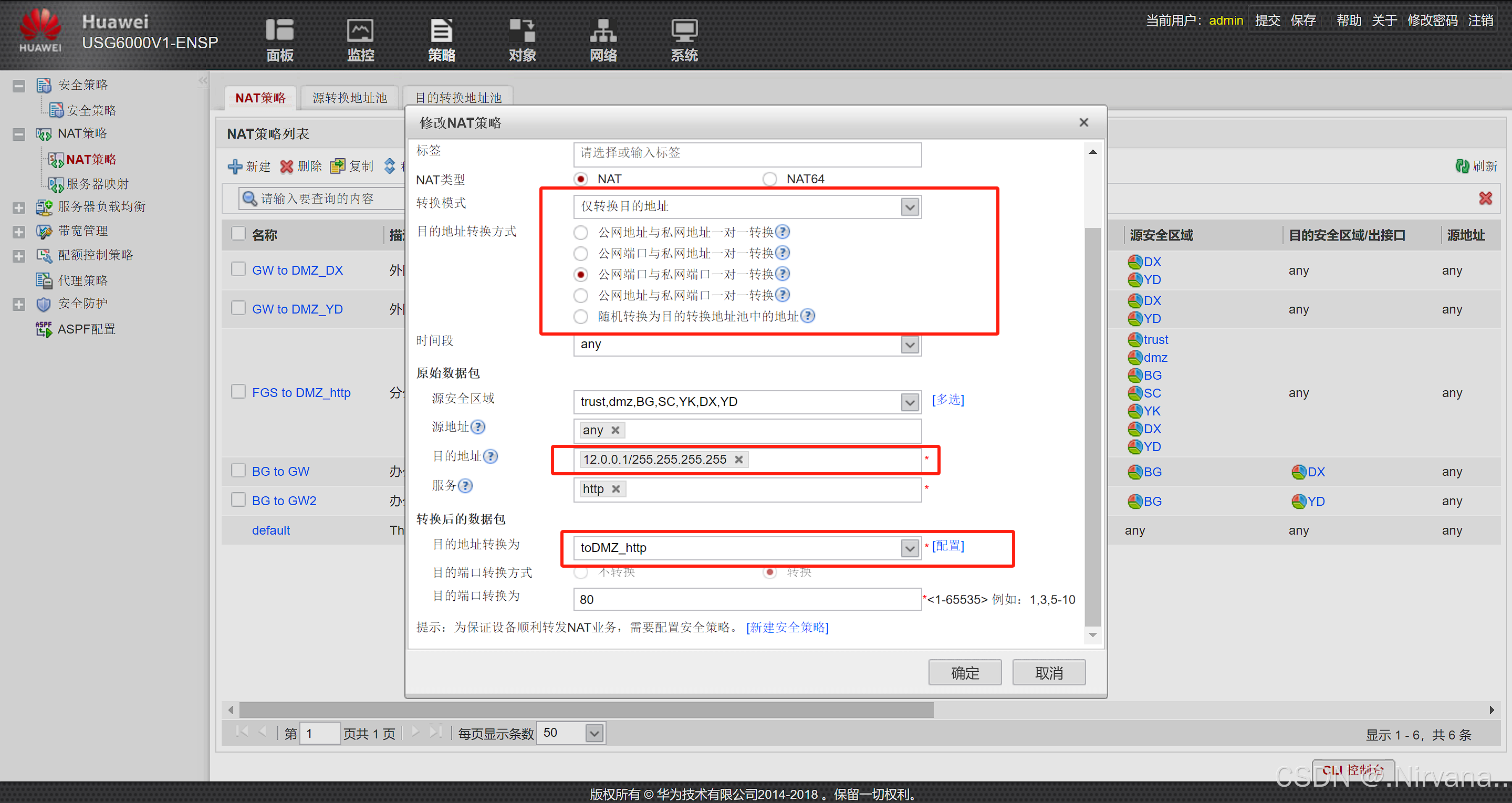Open 代理策略 in the sidebar

(82, 280)
